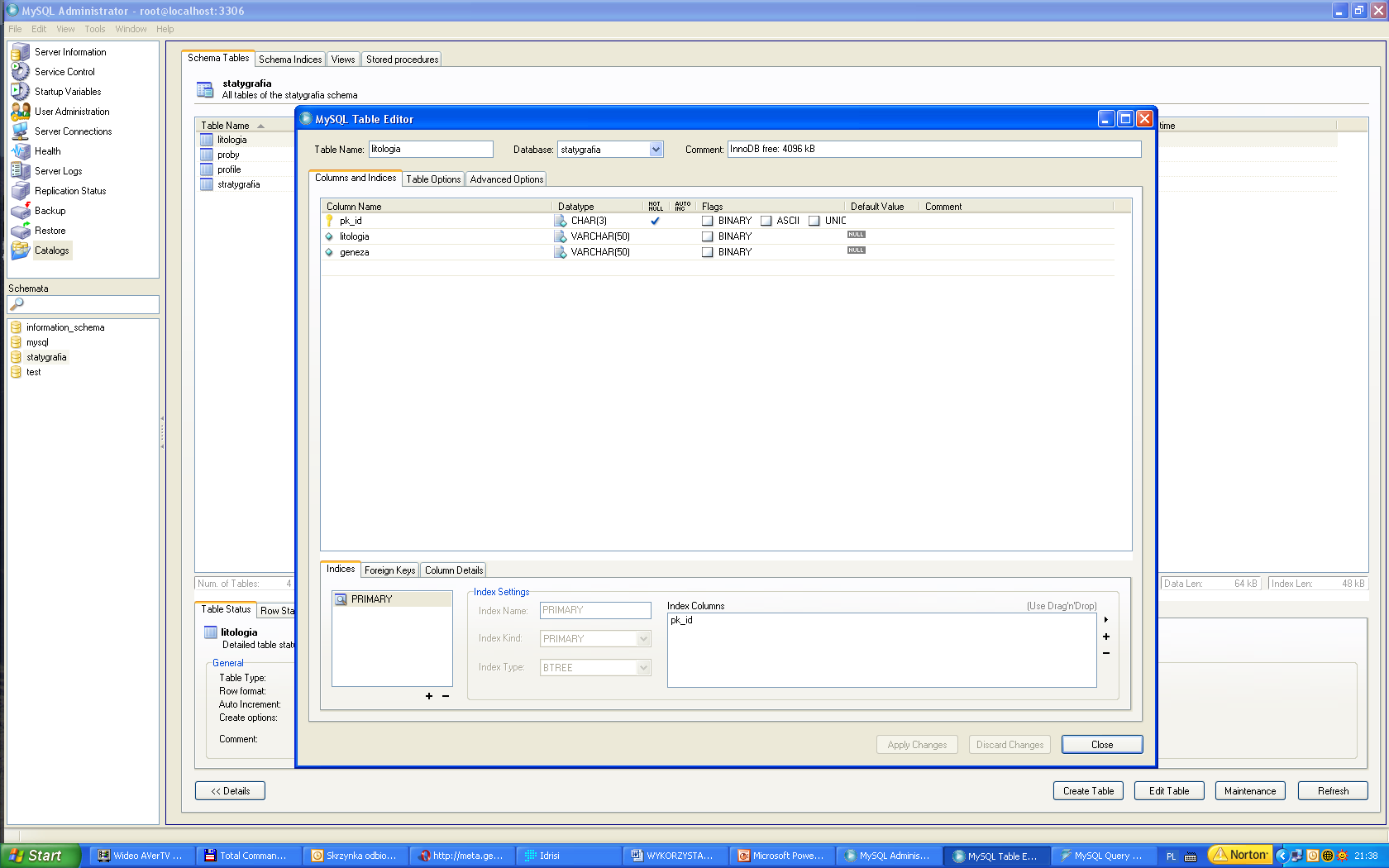The height and width of the screenshot is (868, 1389).
Task: Click column diamond icon for geneza
Action: pos(329,252)
